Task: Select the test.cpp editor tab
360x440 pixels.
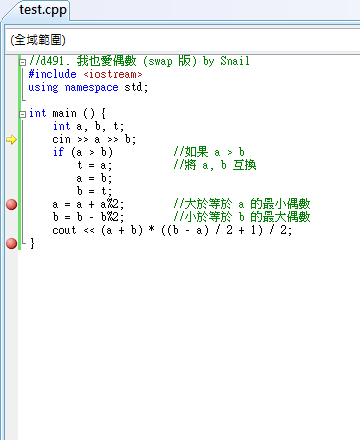Action: point(43,10)
